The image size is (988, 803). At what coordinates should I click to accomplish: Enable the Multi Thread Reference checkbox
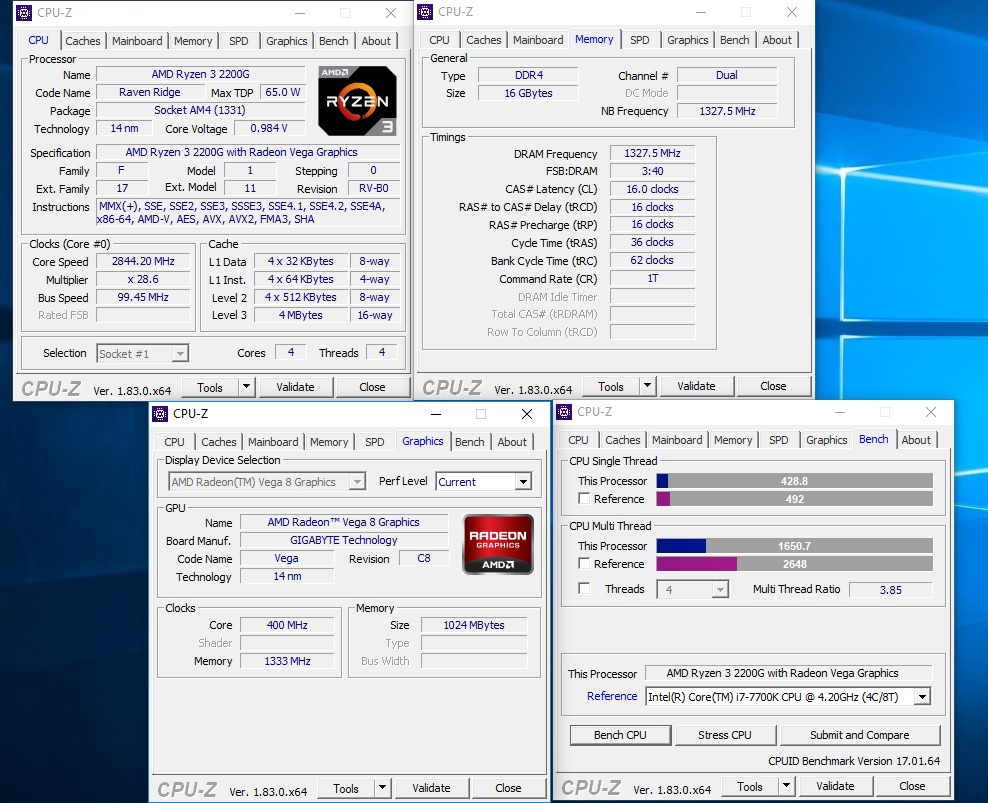point(584,563)
